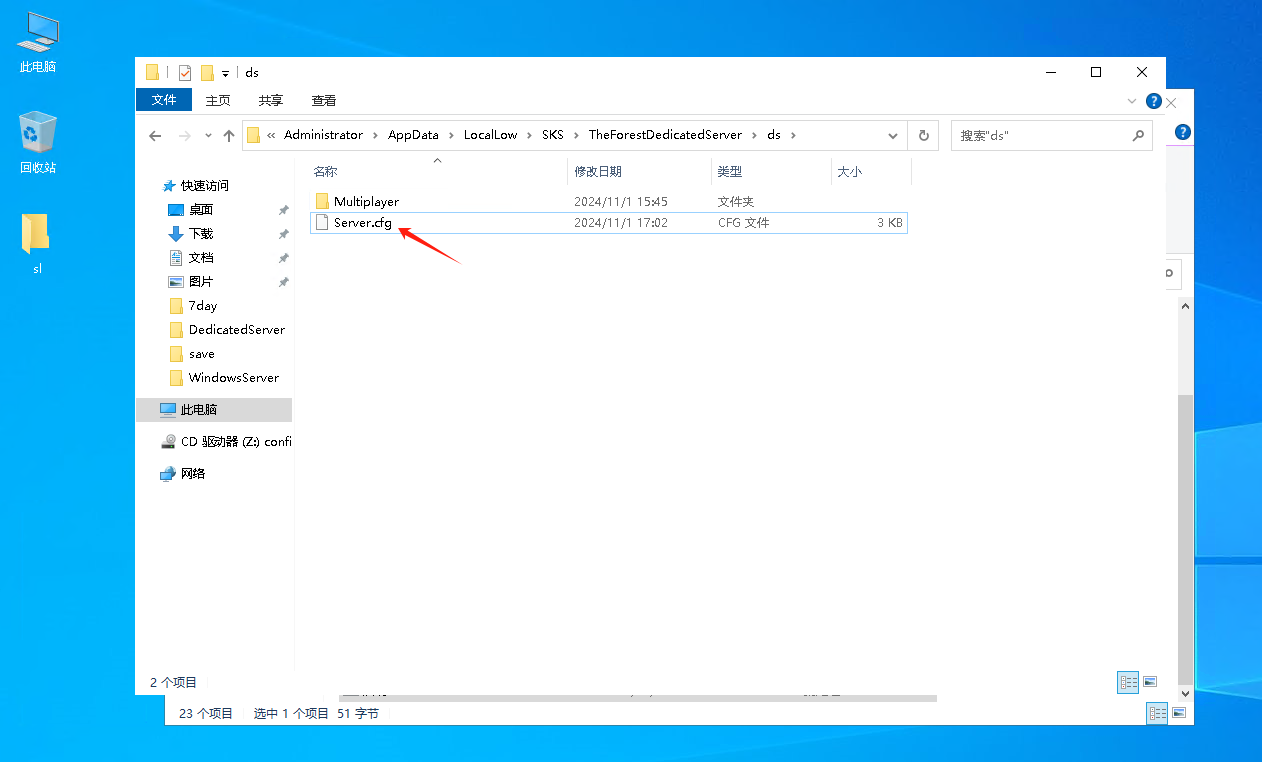Sort by the 名称 column header

pos(437,172)
